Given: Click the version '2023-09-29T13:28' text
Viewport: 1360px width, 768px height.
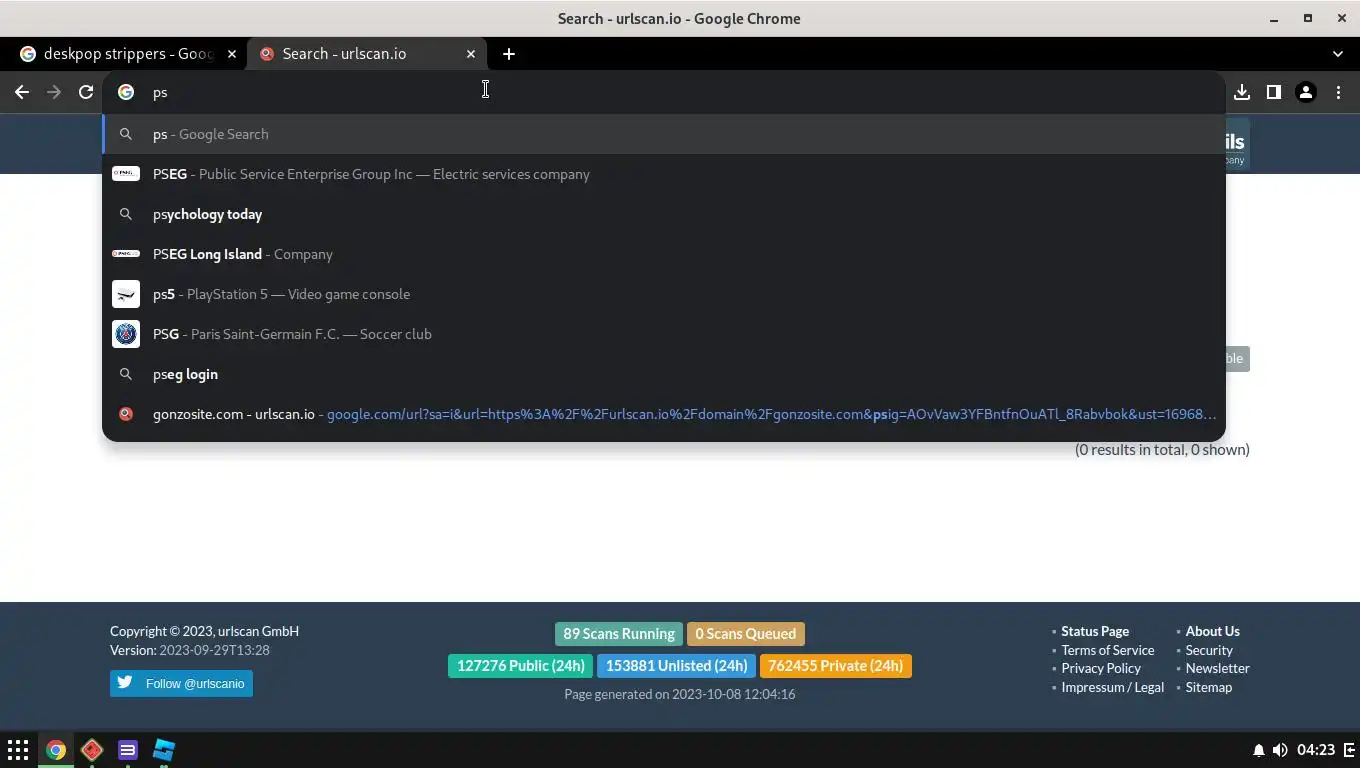Looking at the screenshot, I should [214, 650].
